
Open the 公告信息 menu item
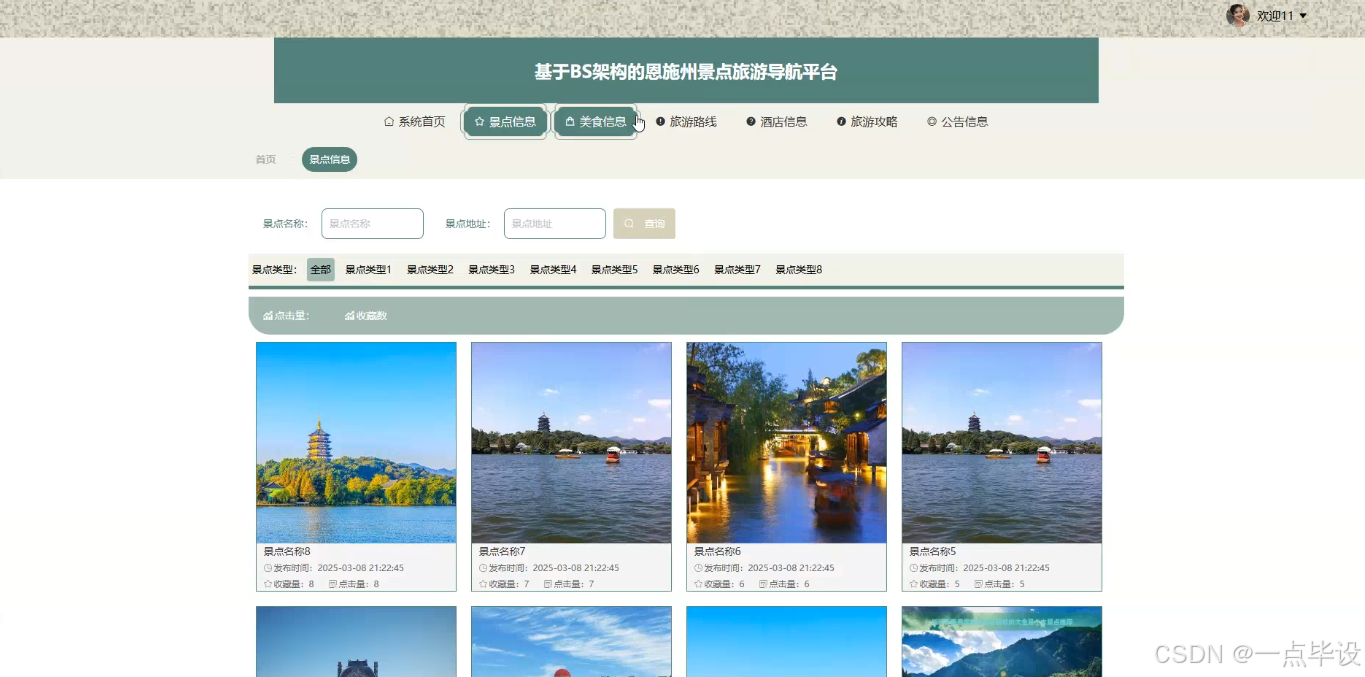(958, 122)
